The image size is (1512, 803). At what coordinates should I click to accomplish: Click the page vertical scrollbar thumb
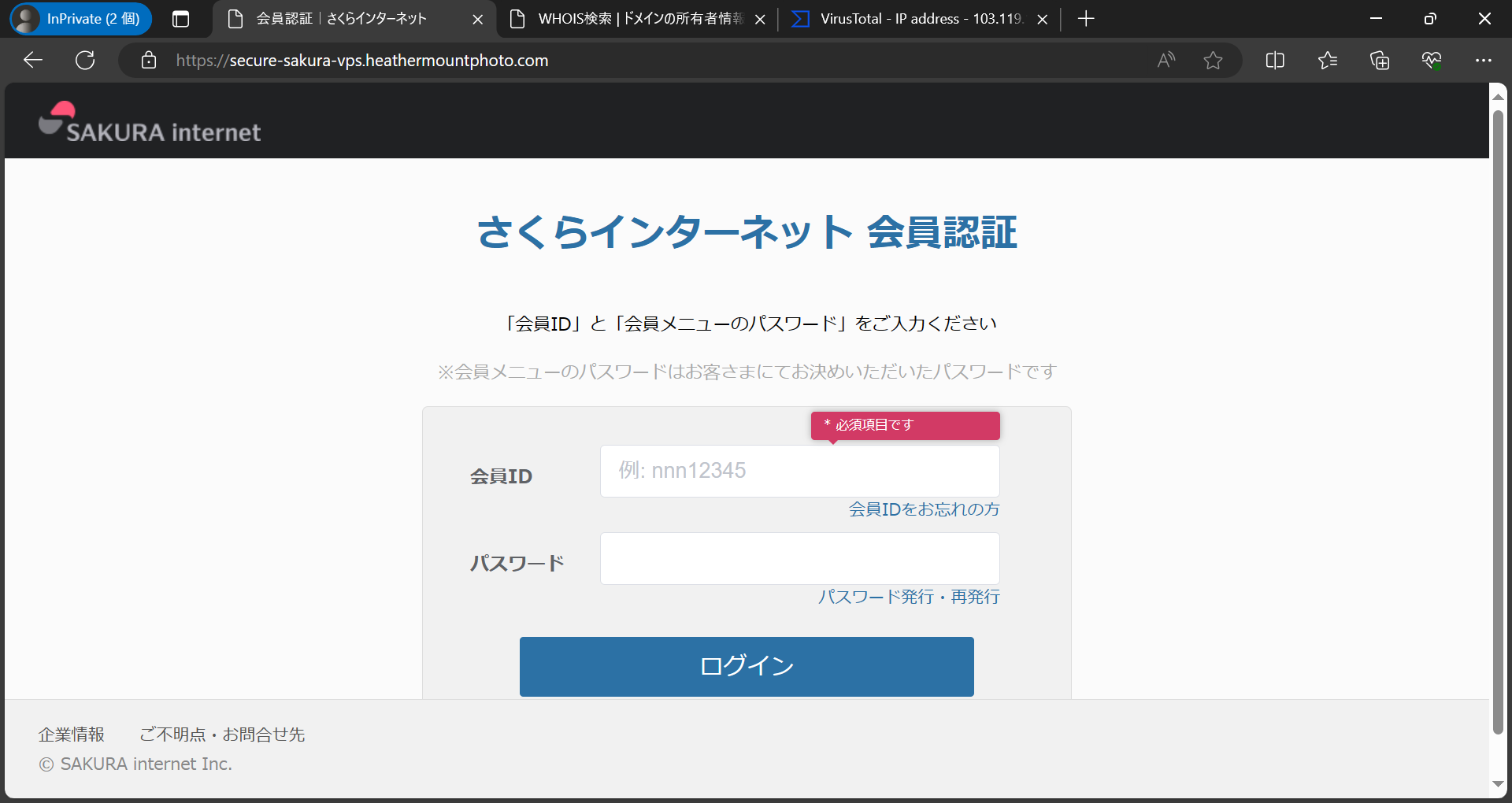[x=1498, y=422]
